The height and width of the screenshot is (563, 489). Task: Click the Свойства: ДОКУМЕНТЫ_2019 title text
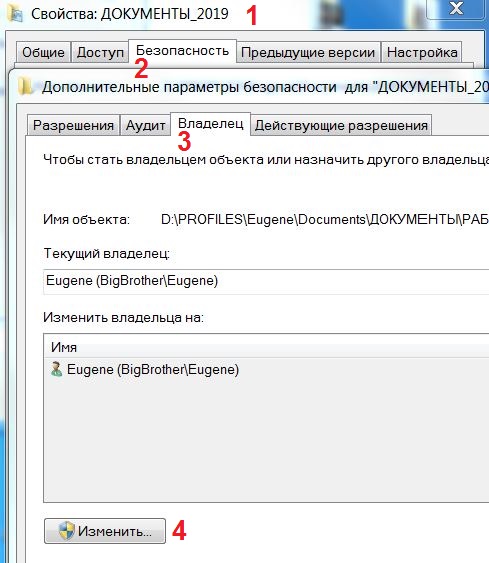[130, 14]
